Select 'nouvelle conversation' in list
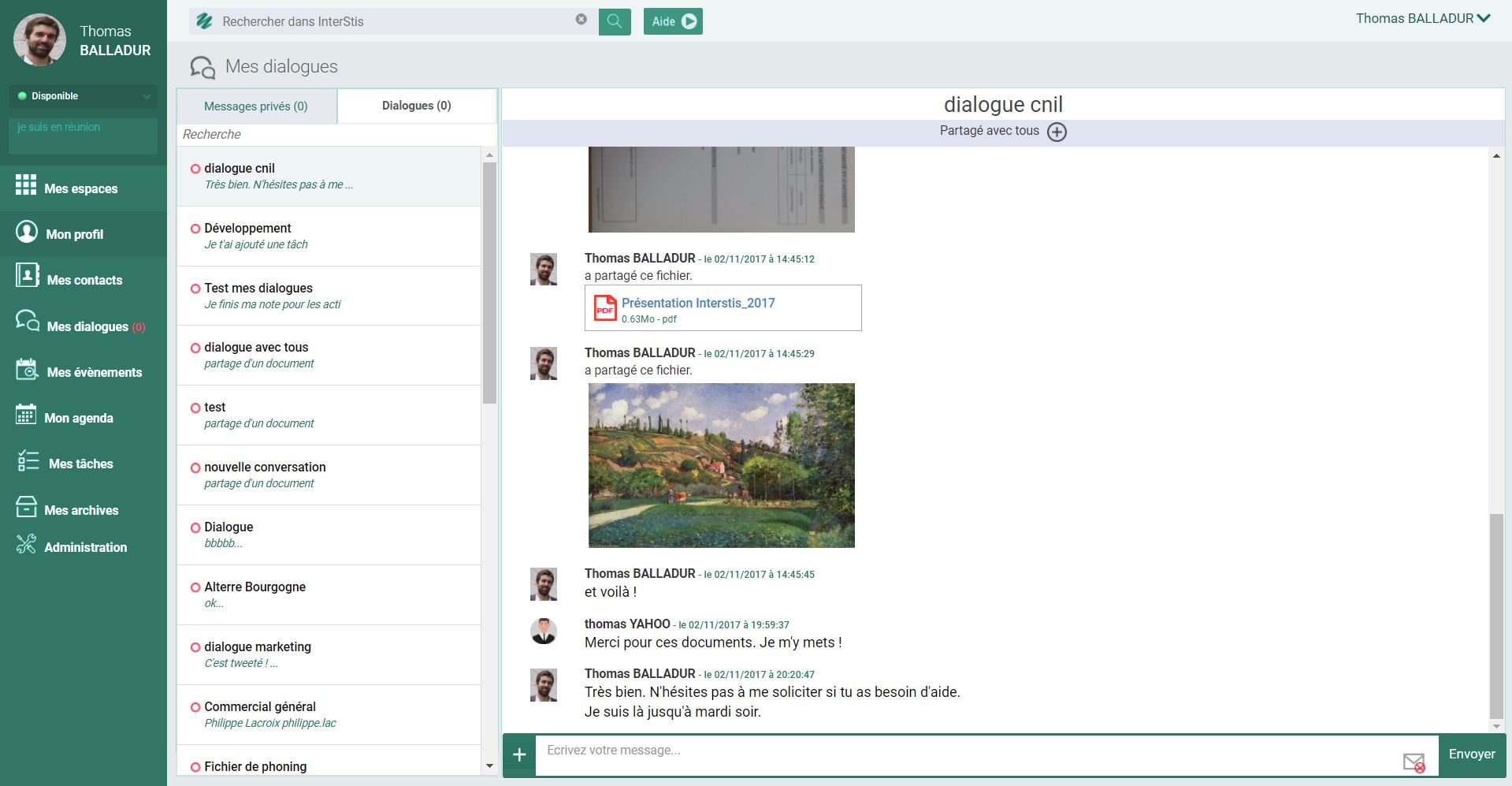This screenshot has height=786, width=1512. click(329, 475)
